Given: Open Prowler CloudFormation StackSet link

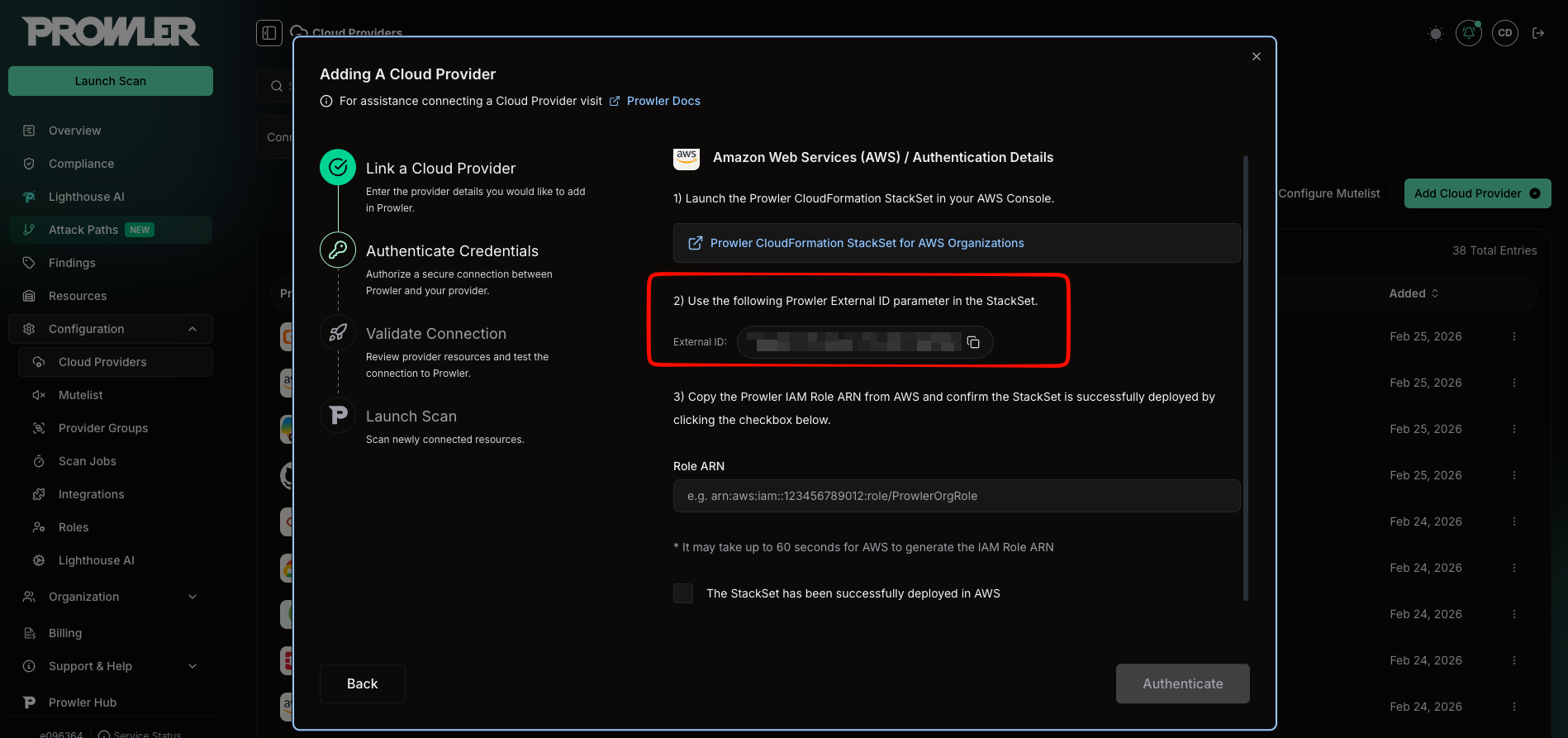Looking at the screenshot, I should pyautogui.click(x=867, y=243).
